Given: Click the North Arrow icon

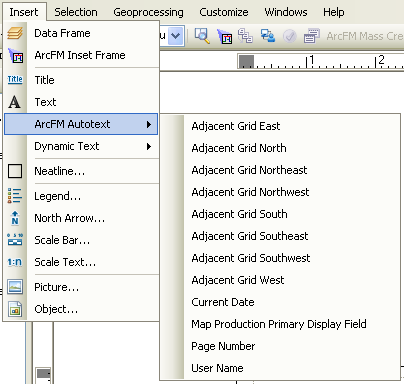Looking at the screenshot, I should (15, 218).
